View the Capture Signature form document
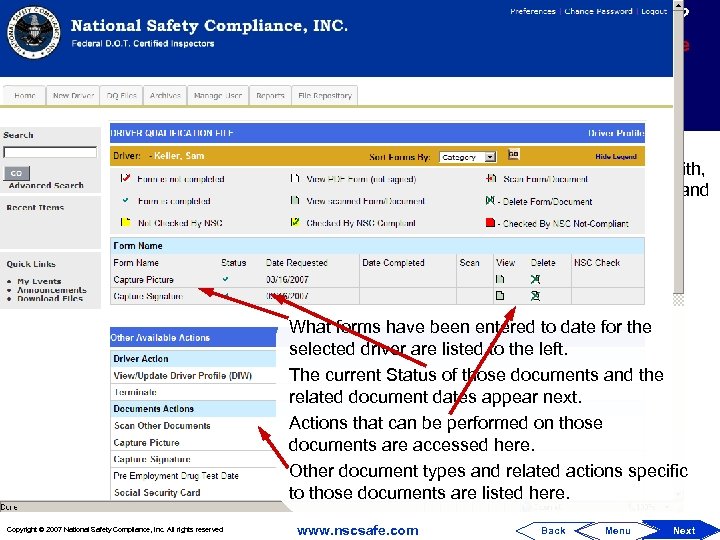The height and width of the screenshot is (540, 720). pos(500,296)
